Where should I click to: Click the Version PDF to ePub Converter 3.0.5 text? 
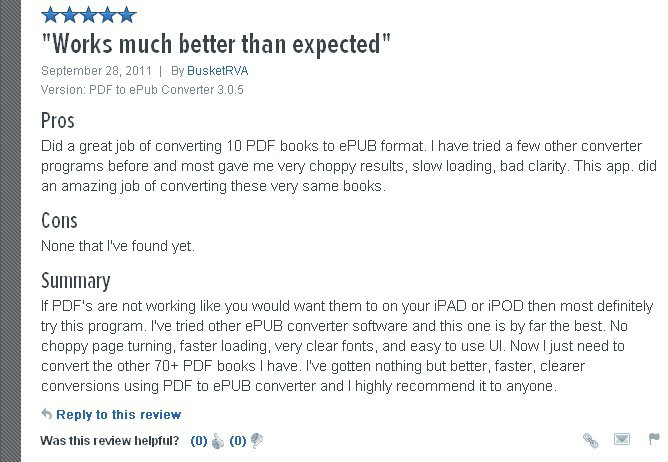click(x=142, y=90)
